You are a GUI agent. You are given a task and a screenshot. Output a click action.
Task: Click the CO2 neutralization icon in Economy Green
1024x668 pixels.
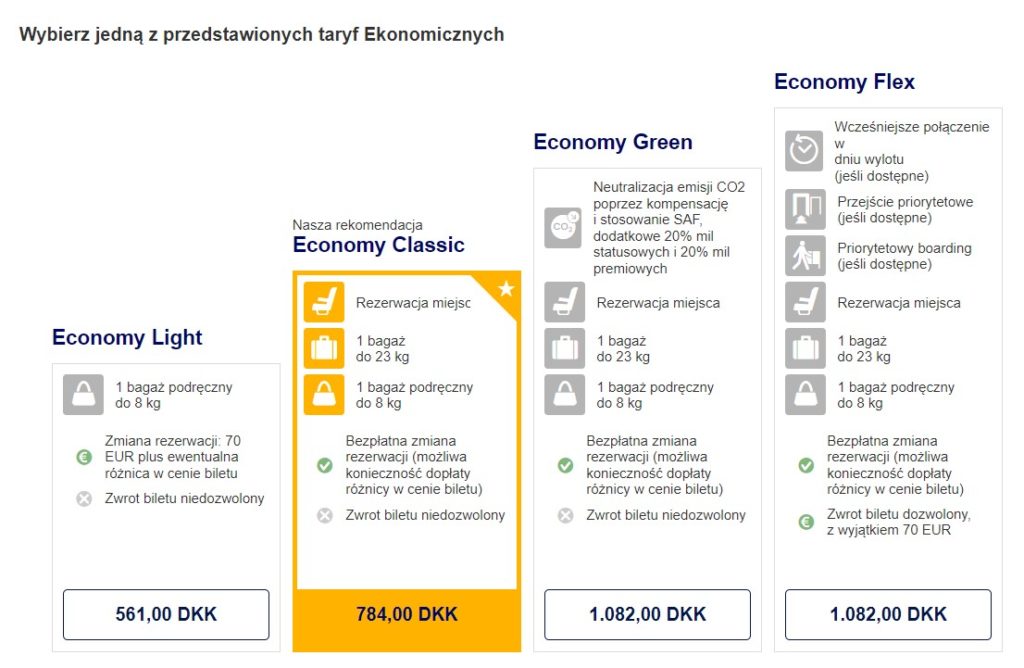tap(563, 228)
